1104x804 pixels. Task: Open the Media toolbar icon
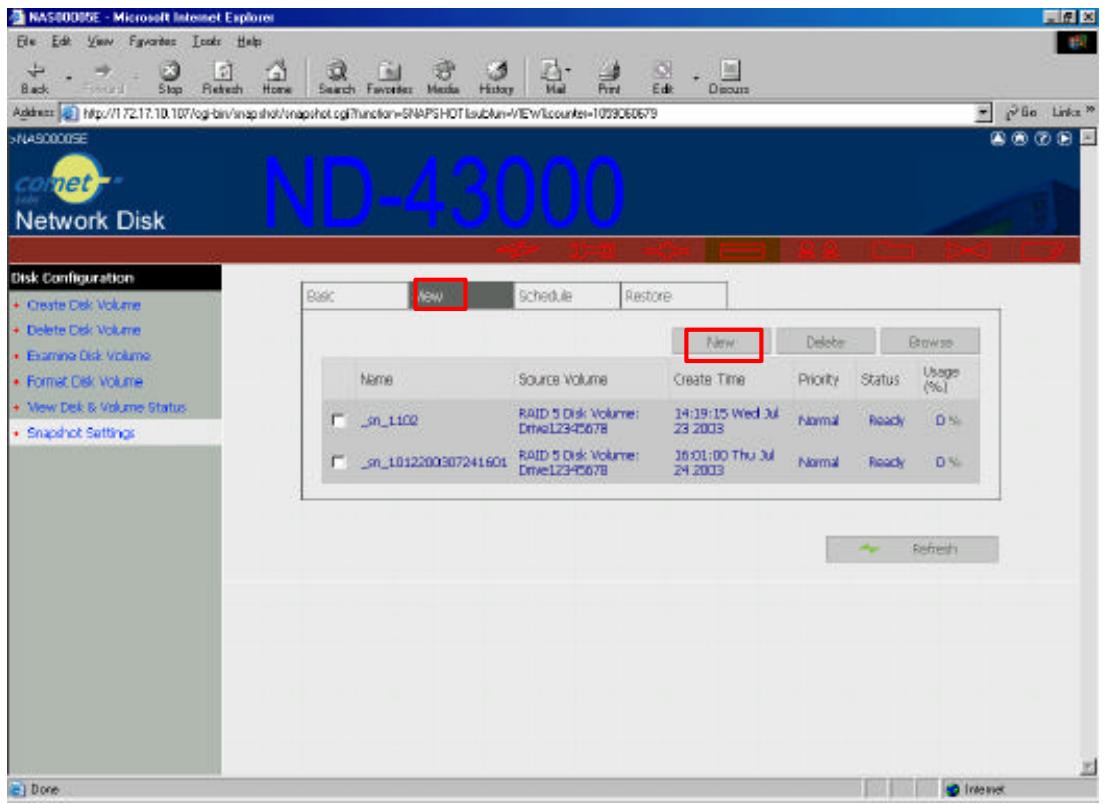[443, 77]
